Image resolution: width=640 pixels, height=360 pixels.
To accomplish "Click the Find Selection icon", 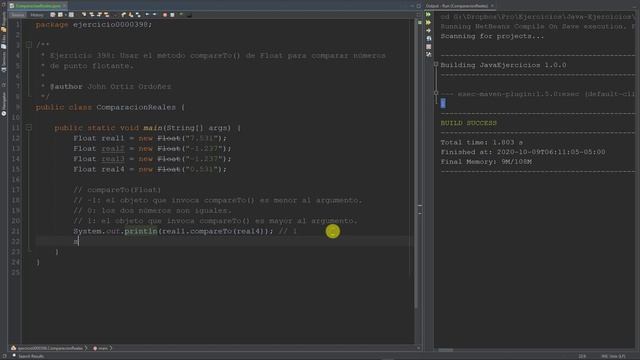I will click(x=84, y=15).
